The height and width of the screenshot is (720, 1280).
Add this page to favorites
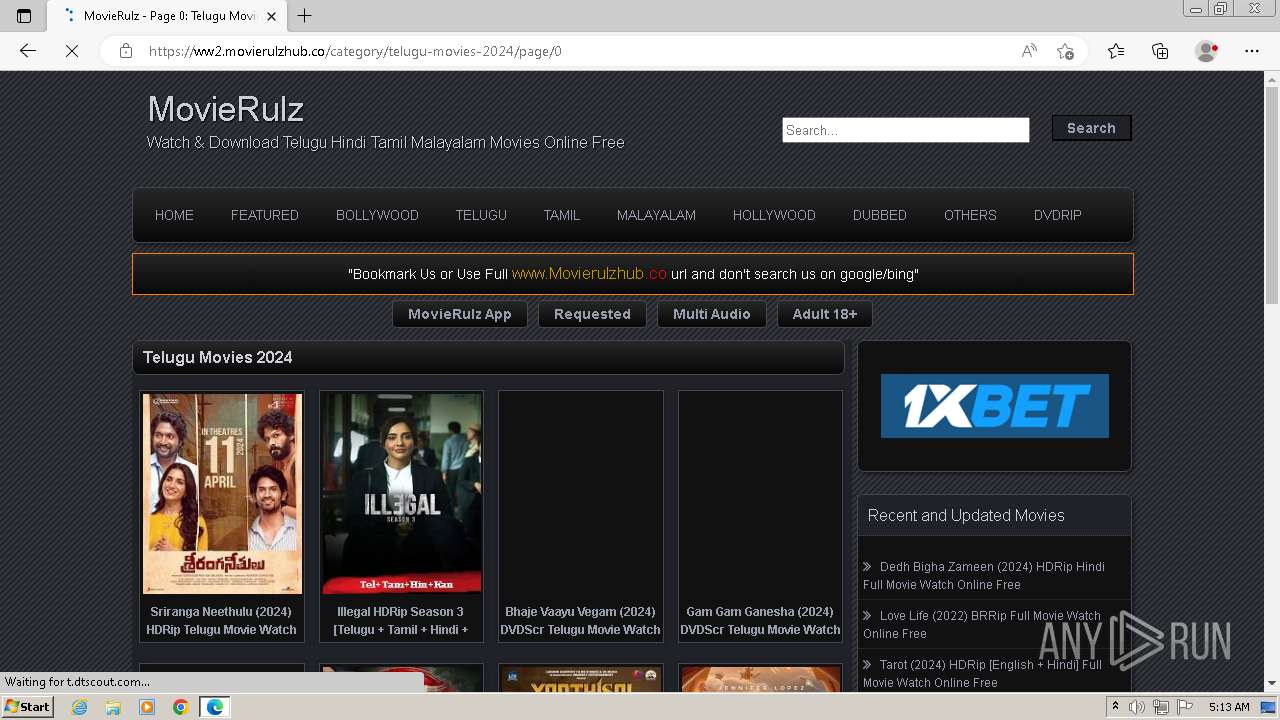(1066, 51)
